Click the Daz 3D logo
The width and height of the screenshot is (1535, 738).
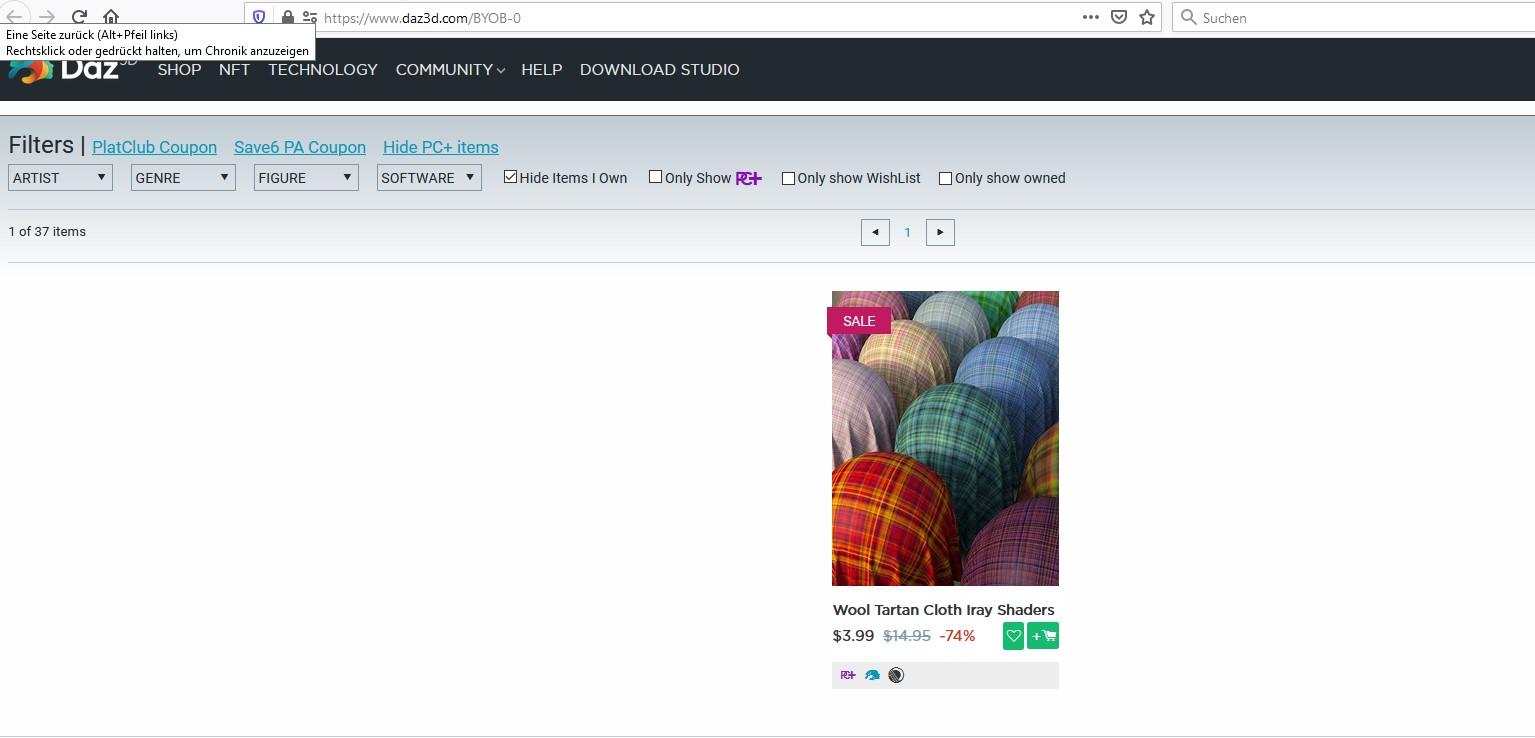click(x=72, y=70)
